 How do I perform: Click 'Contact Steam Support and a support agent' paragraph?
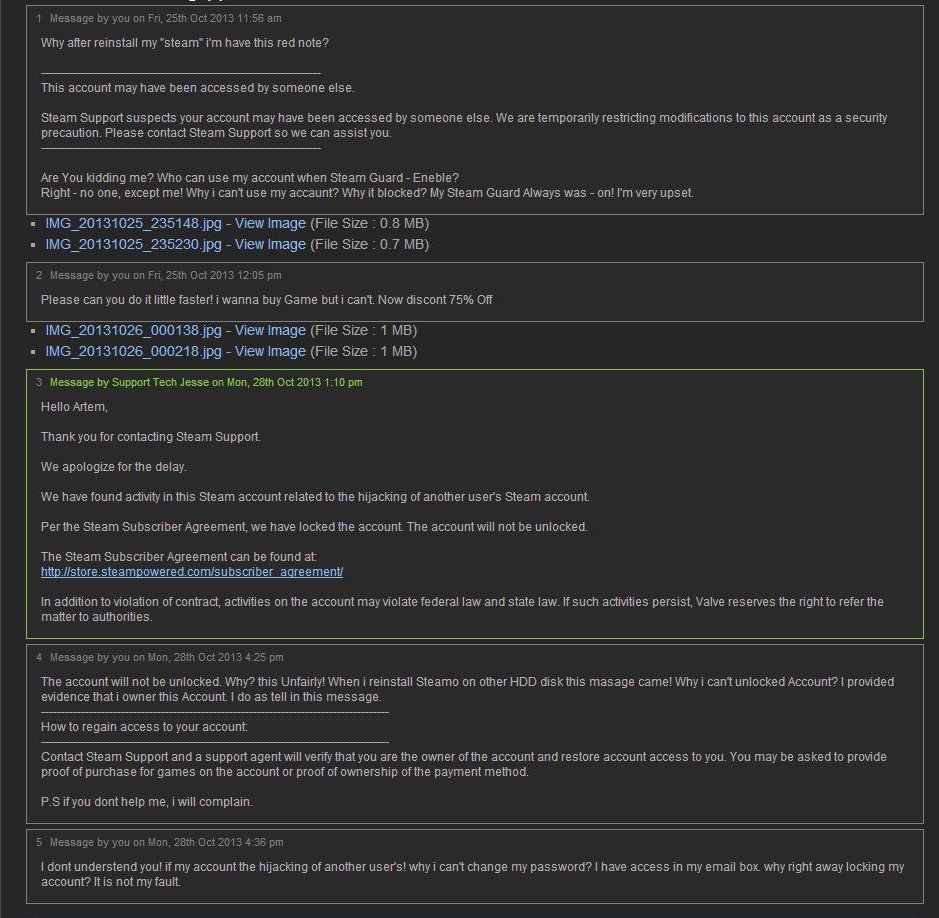click(464, 764)
